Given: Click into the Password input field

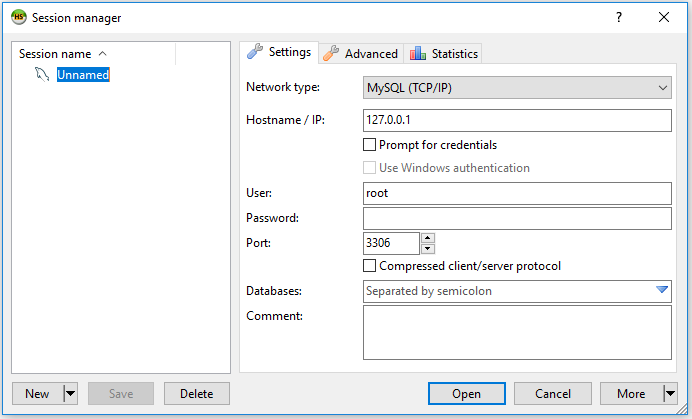Looking at the screenshot, I should click(x=517, y=218).
